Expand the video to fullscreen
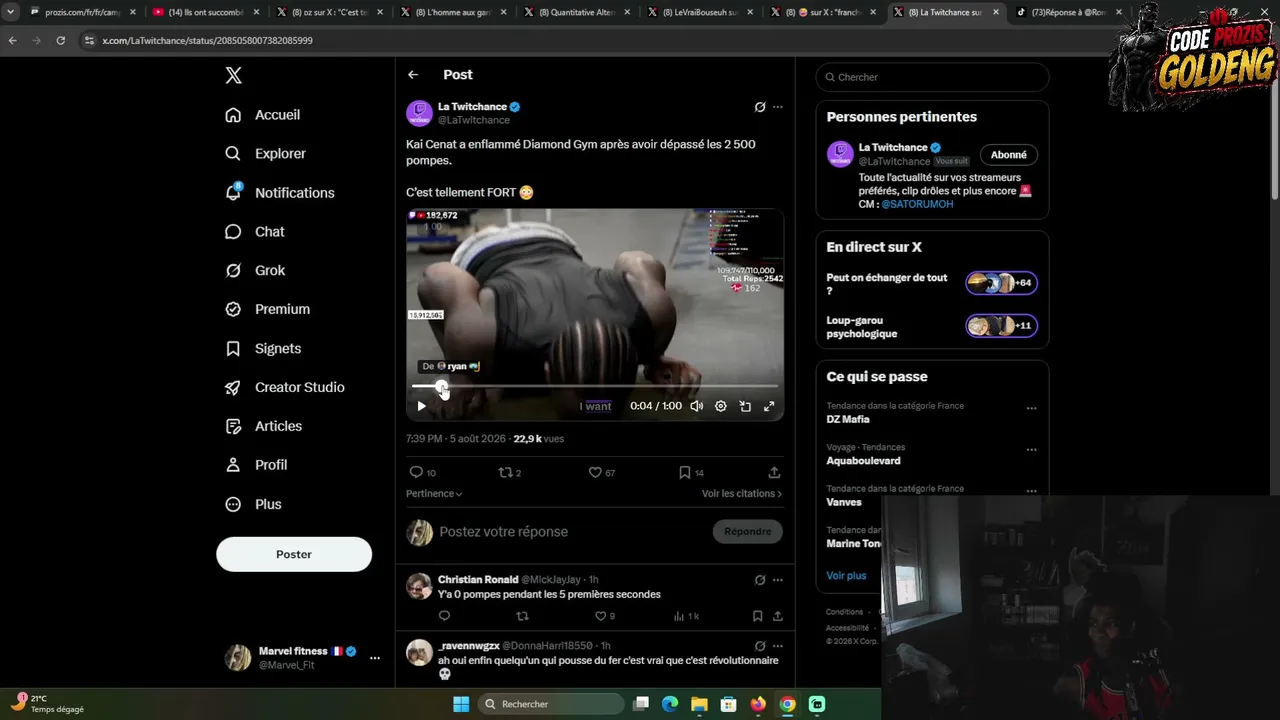The width and height of the screenshot is (1280, 720). click(x=769, y=406)
